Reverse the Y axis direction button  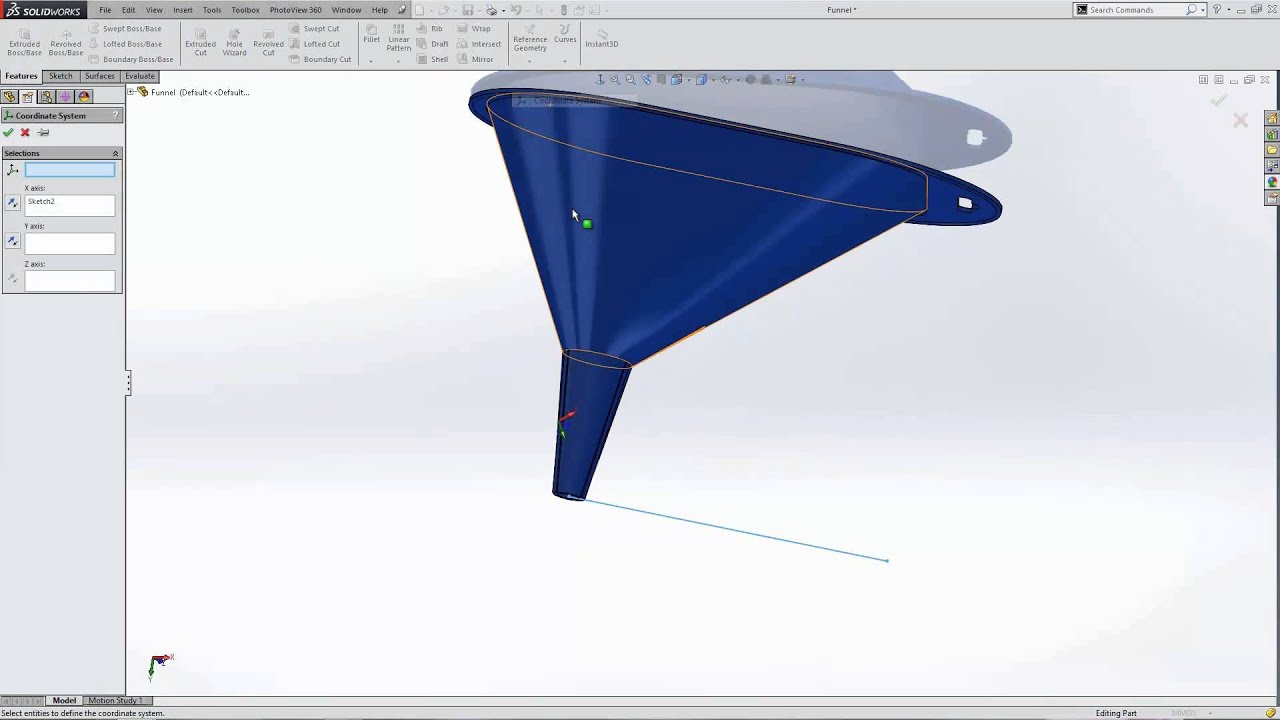13,241
